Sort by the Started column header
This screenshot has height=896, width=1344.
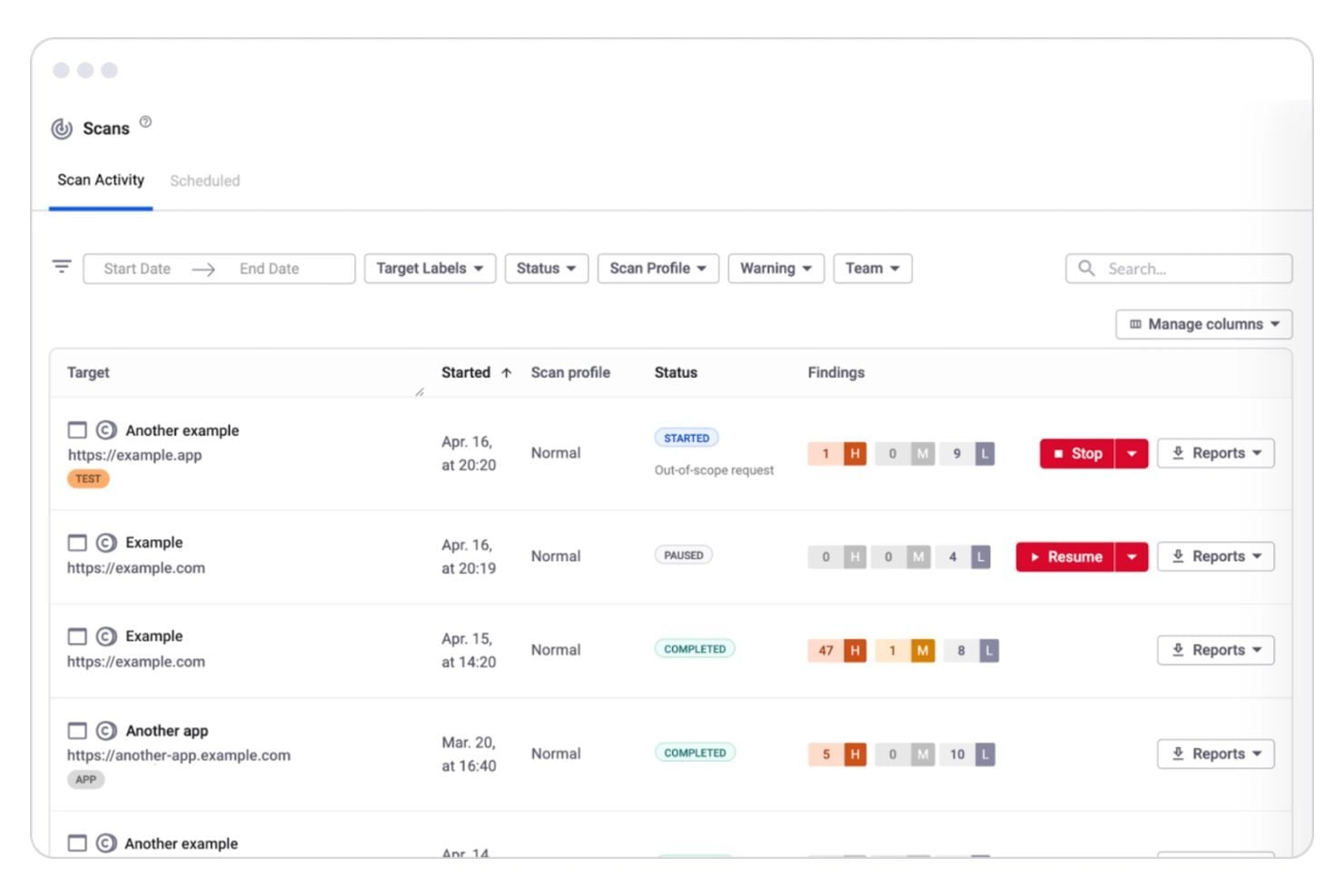(466, 372)
